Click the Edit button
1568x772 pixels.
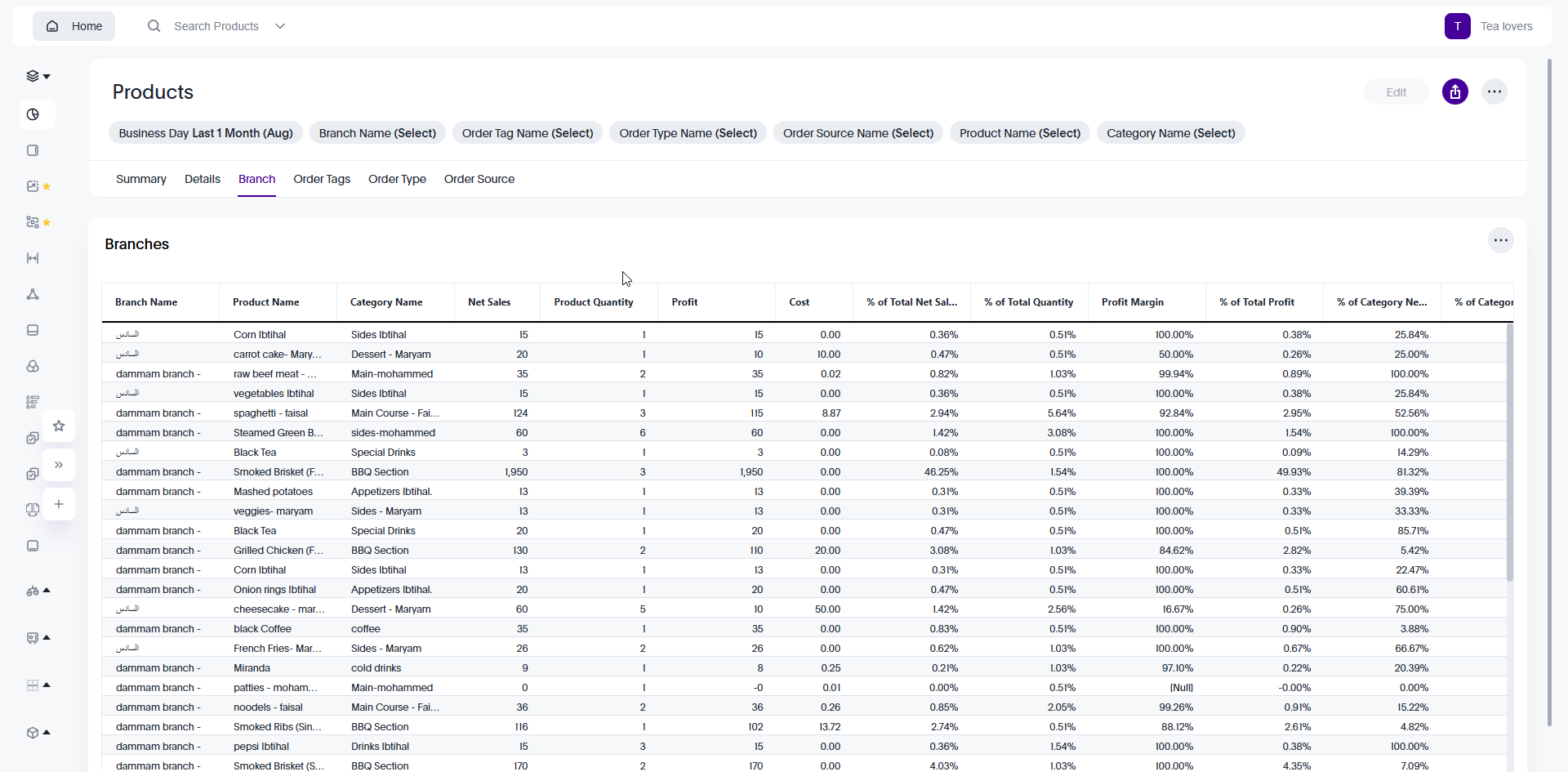click(x=1396, y=92)
